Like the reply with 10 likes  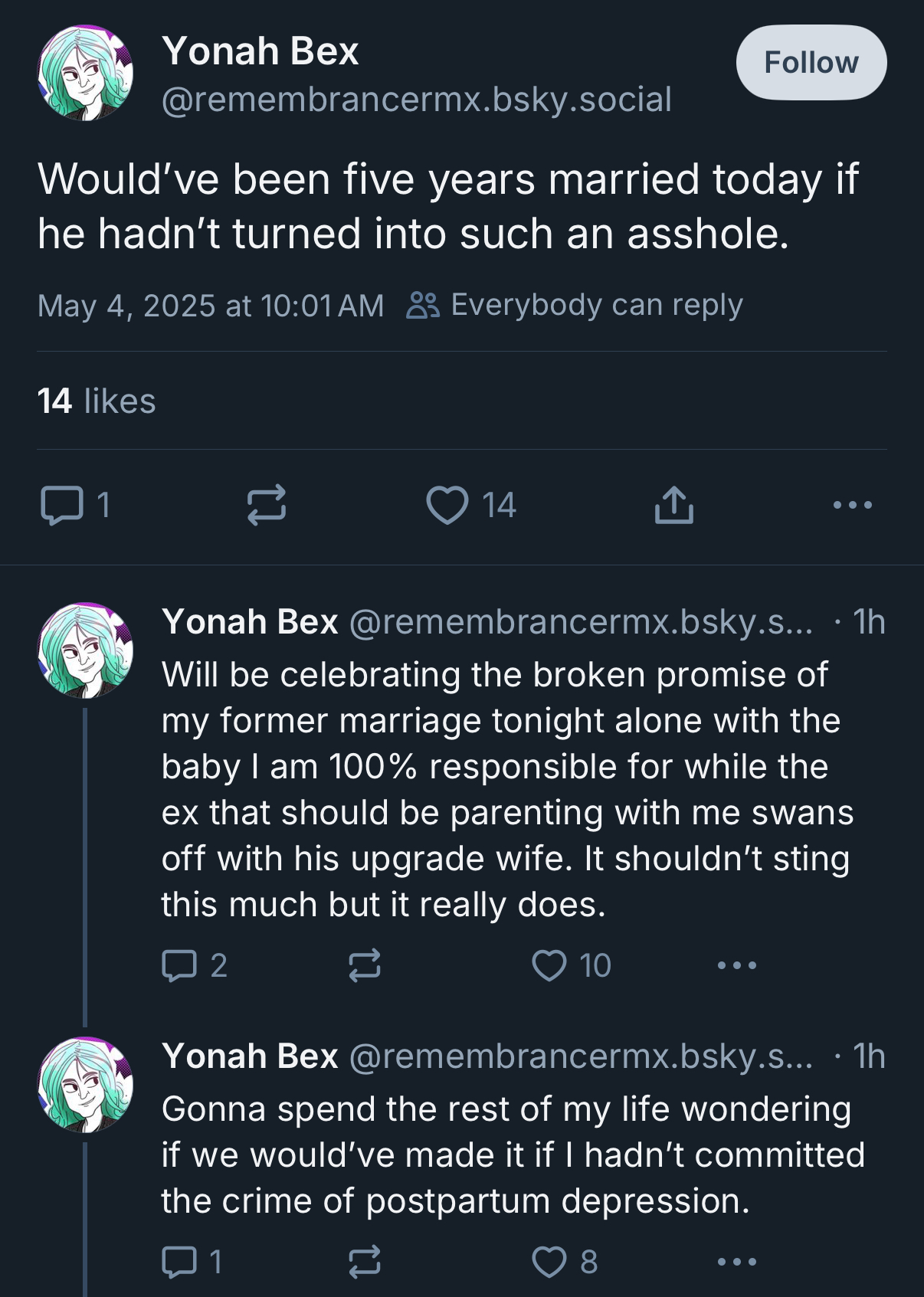point(549,965)
